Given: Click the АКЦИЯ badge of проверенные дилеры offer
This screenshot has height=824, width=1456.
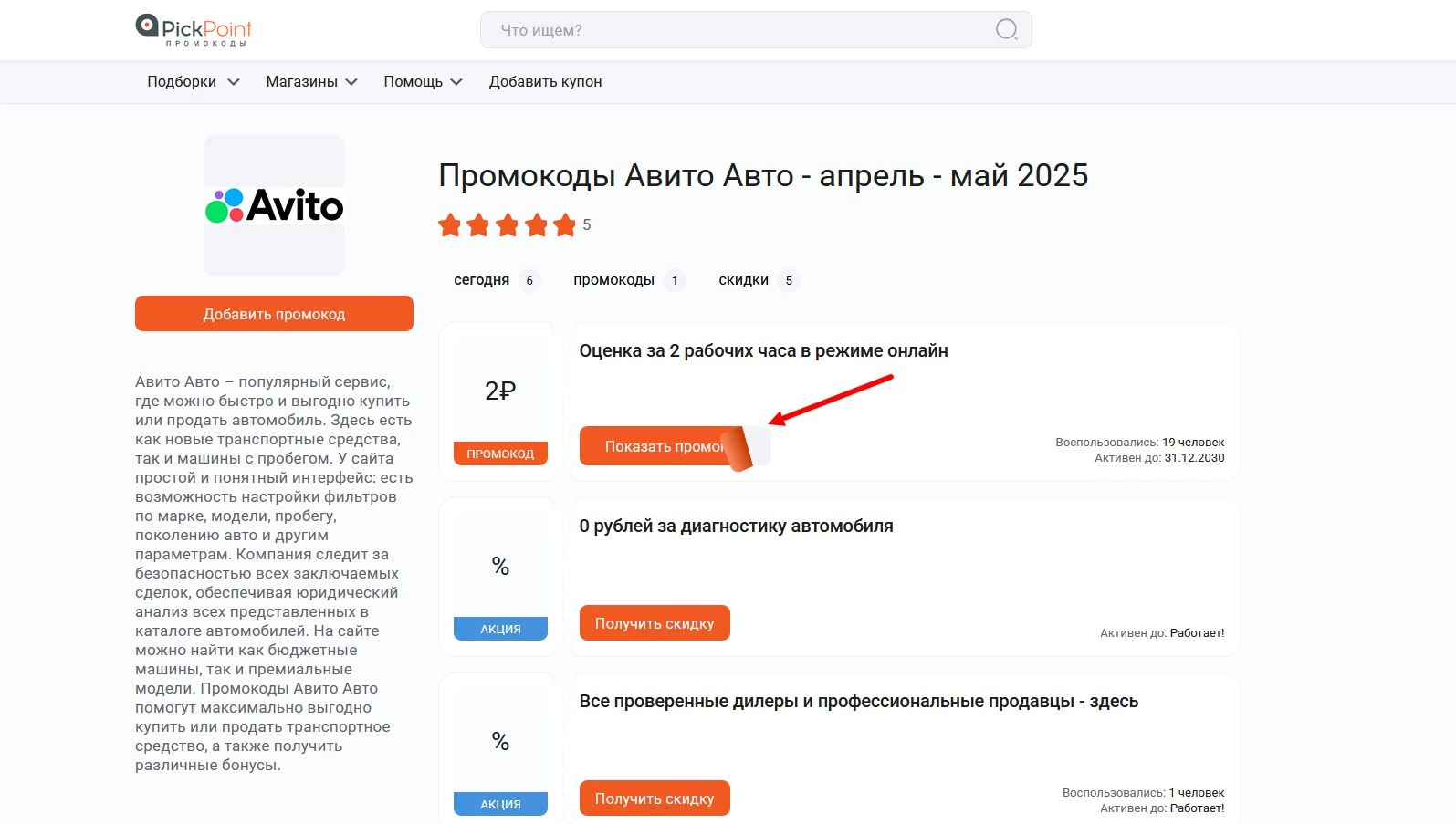Looking at the screenshot, I should (500, 804).
